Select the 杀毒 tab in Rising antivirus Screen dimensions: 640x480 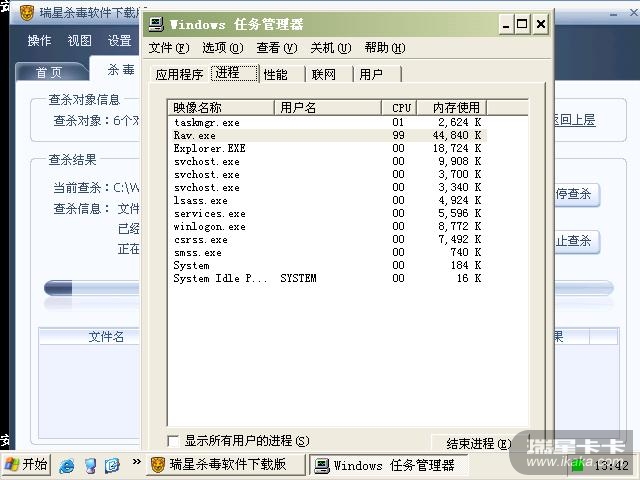click(116, 69)
